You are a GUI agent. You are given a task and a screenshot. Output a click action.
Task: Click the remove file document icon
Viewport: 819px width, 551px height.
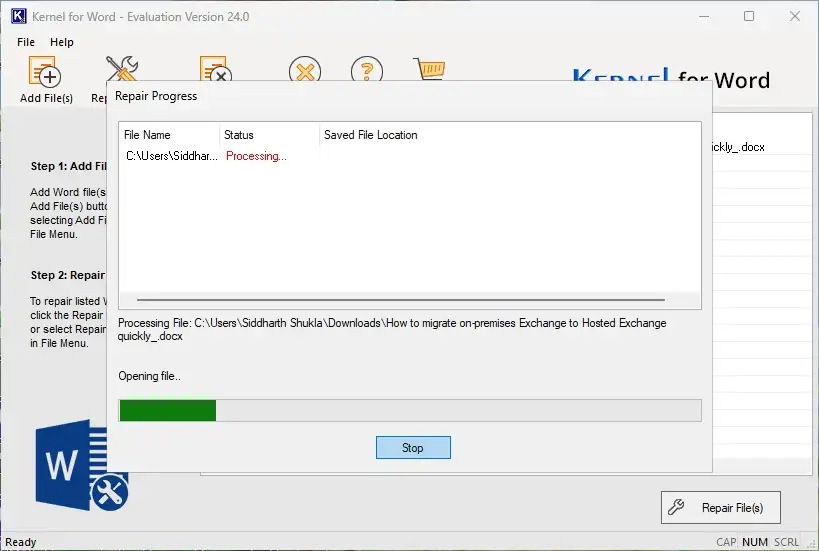coord(215,68)
